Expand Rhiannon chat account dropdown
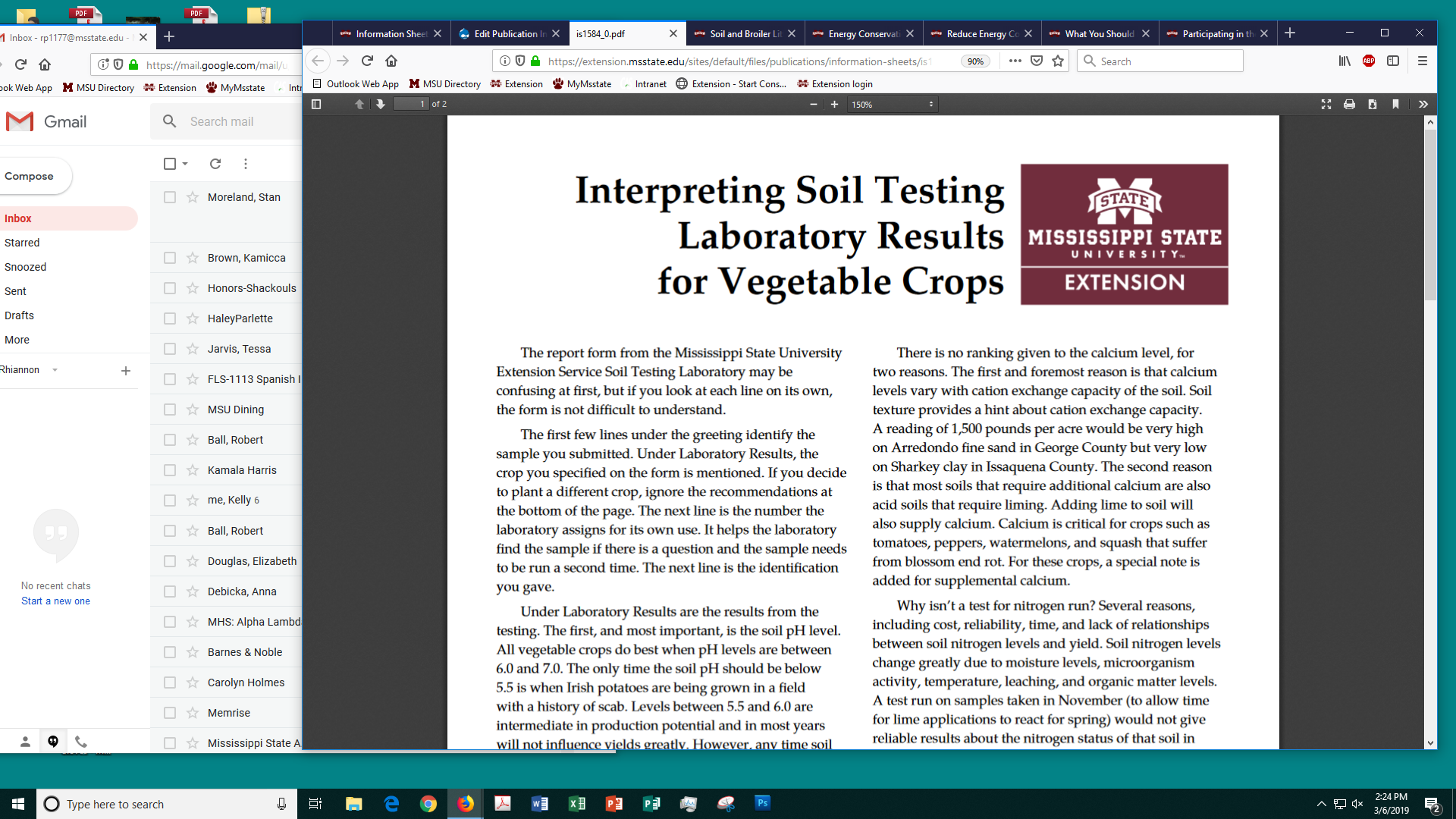 tap(55, 370)
